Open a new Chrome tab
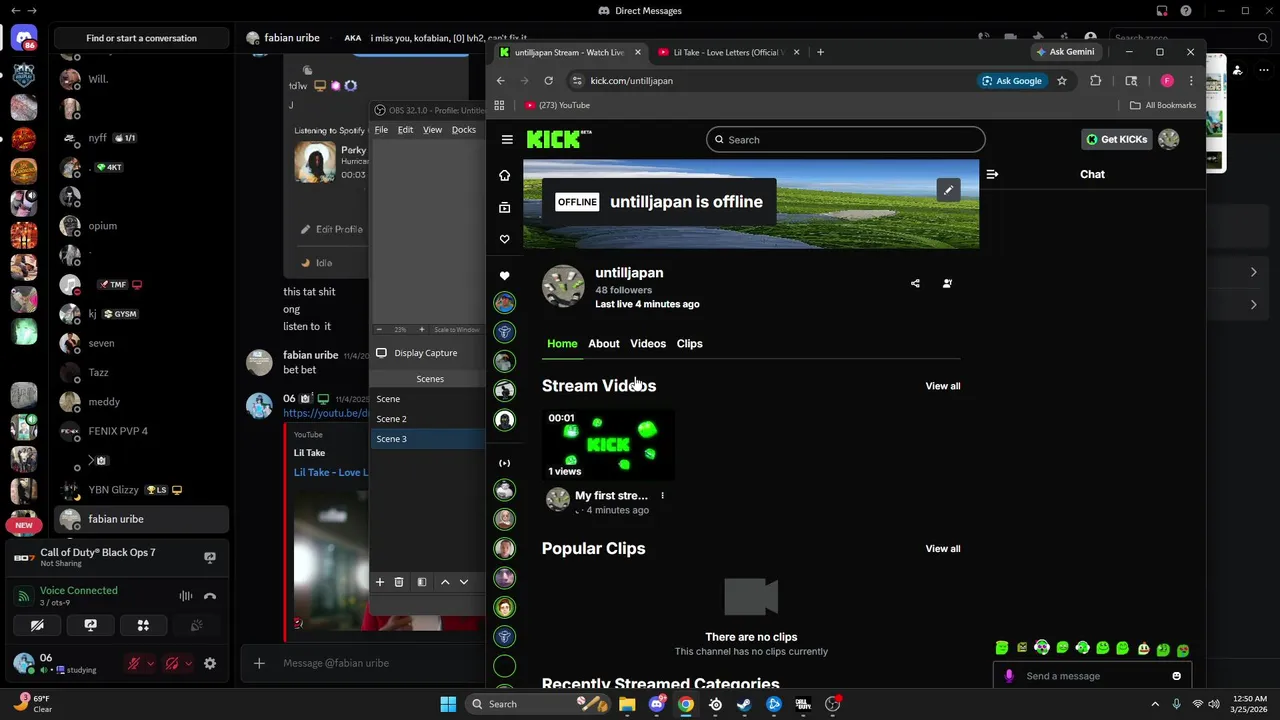The height and width of the screenshot is (720, 1280). pyautogui.click(x=820, y=52)
